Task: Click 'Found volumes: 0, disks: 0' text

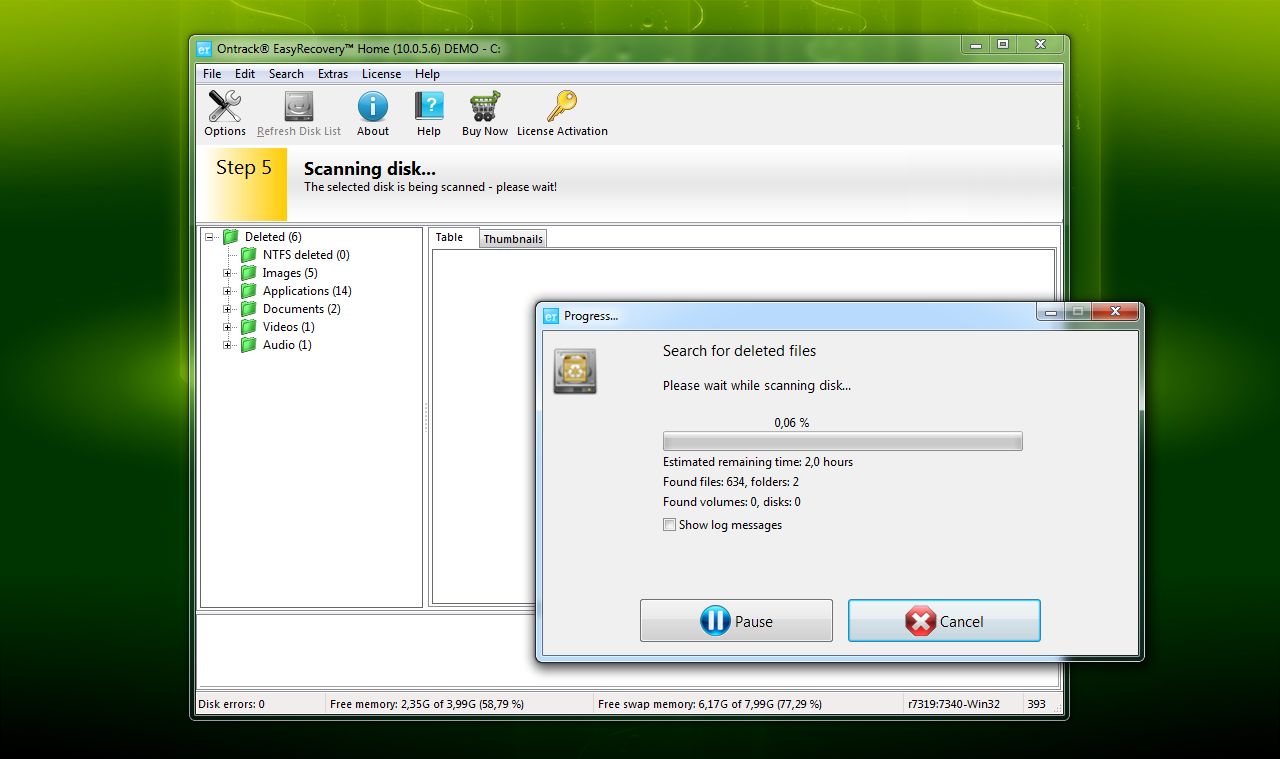Action: coord(732,502)
